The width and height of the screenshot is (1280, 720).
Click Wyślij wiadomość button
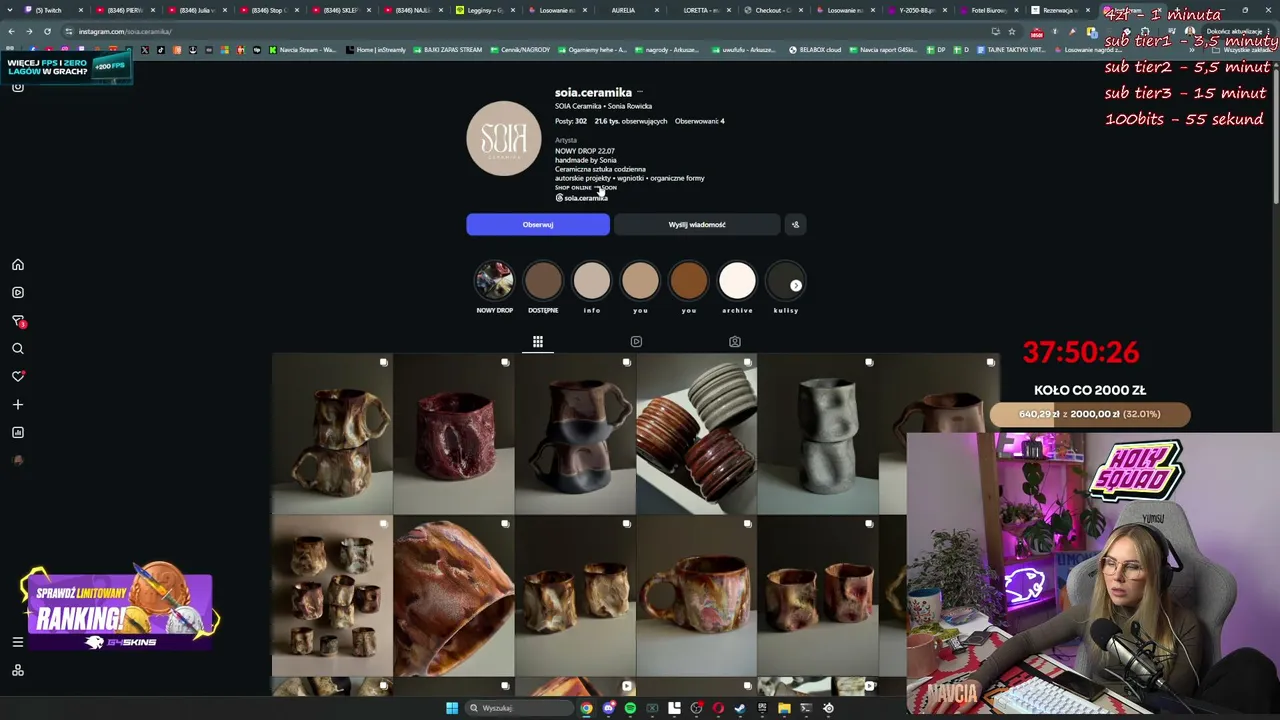click(697, 225)
